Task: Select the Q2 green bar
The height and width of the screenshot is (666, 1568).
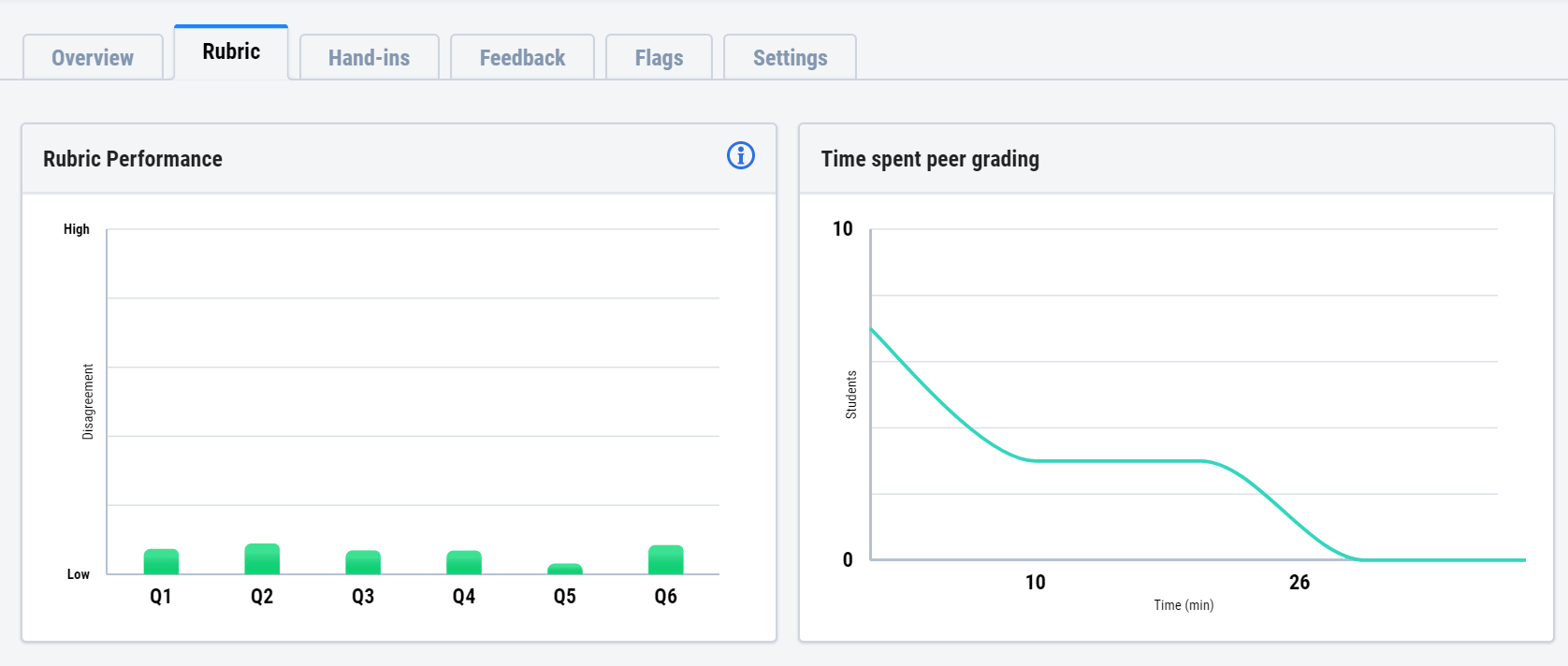Action: point(262,559)
